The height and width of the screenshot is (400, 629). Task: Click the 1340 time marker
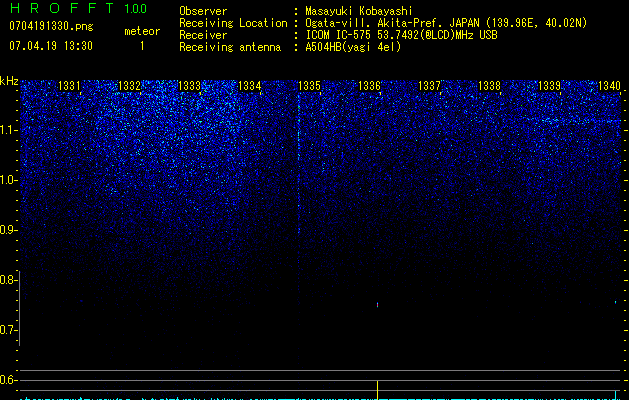(x=609, y=86)
